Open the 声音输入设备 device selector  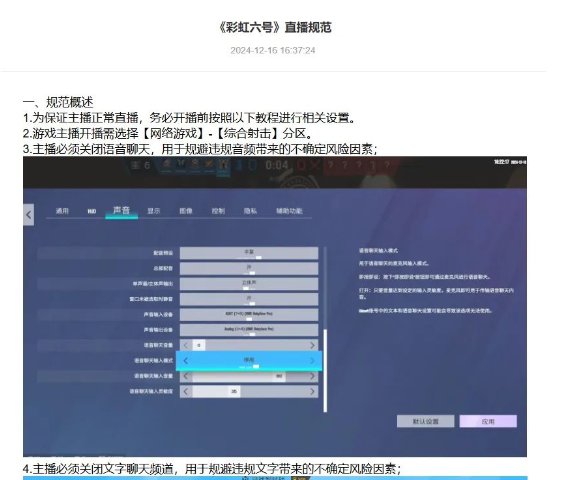[x=249, y=315]
